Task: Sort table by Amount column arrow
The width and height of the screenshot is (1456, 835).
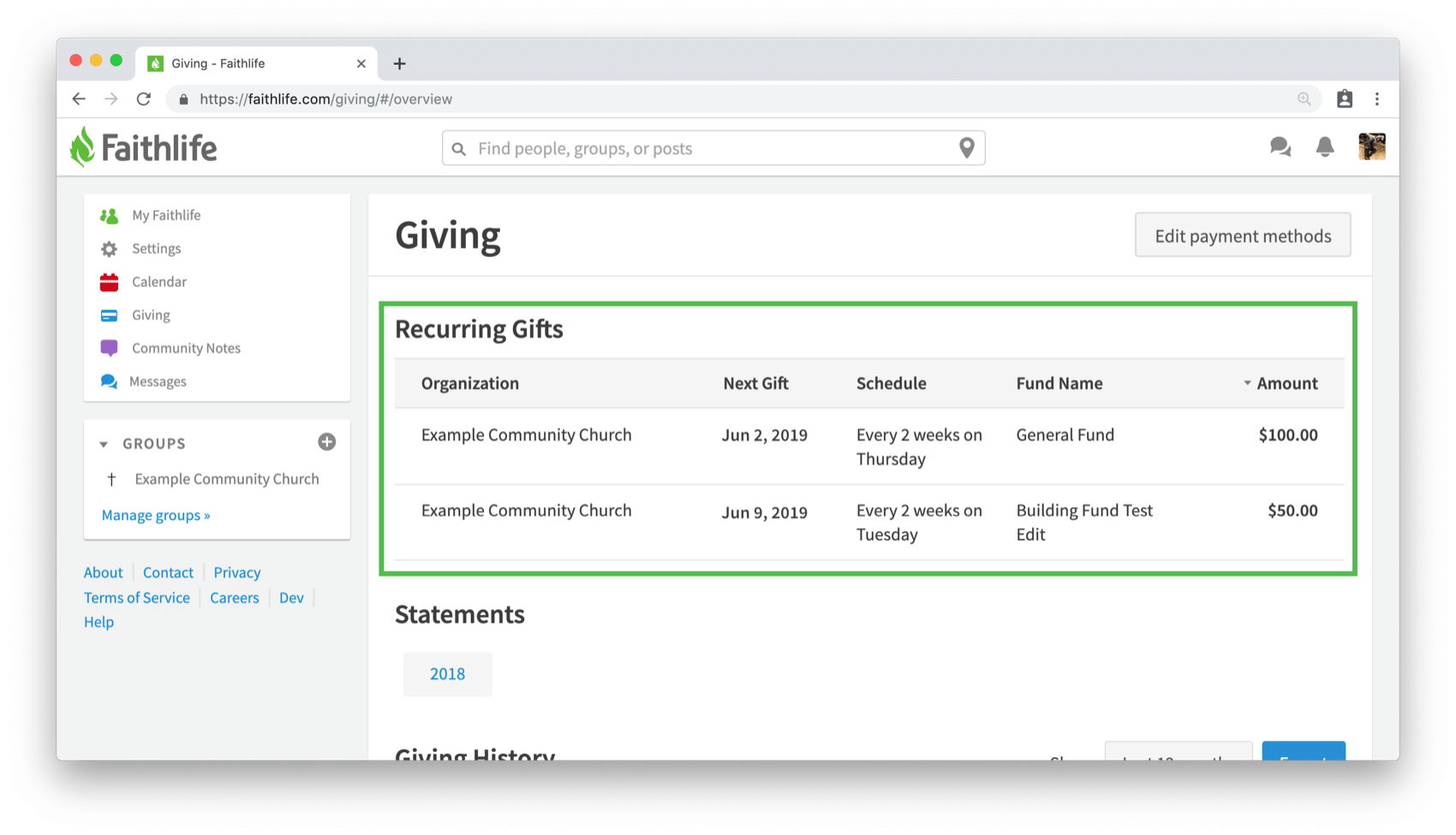Action: pyautogui.click(x=1247, y=383)
